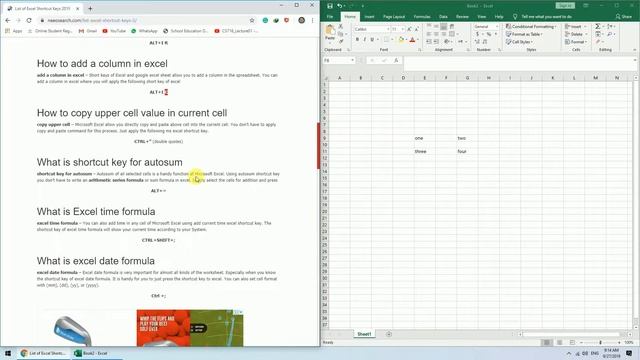
Task: Click the Save icon in Excel title bar
Action: [x=330, y=6]
